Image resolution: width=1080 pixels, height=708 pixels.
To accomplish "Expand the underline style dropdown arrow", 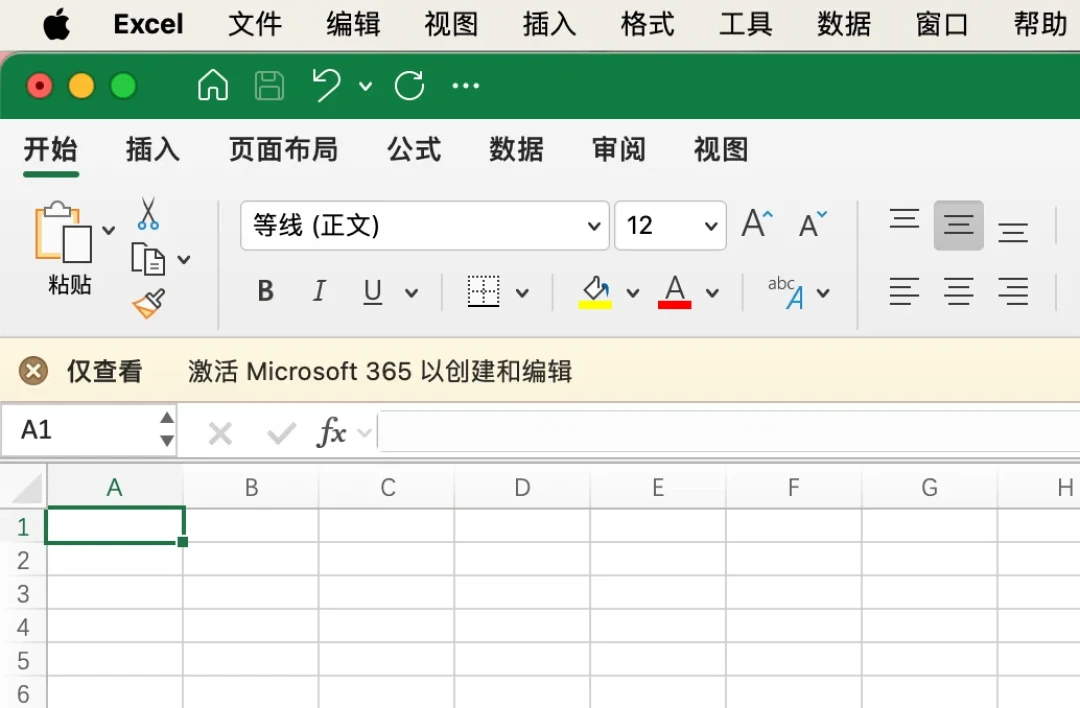I will tap(412, 293).
